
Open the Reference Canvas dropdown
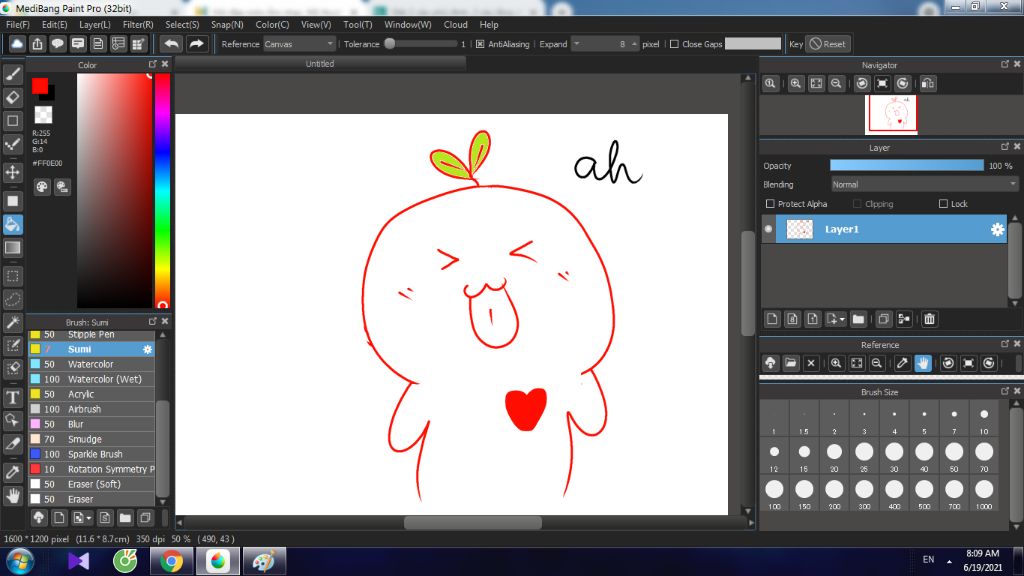click(x=298, y=44)
